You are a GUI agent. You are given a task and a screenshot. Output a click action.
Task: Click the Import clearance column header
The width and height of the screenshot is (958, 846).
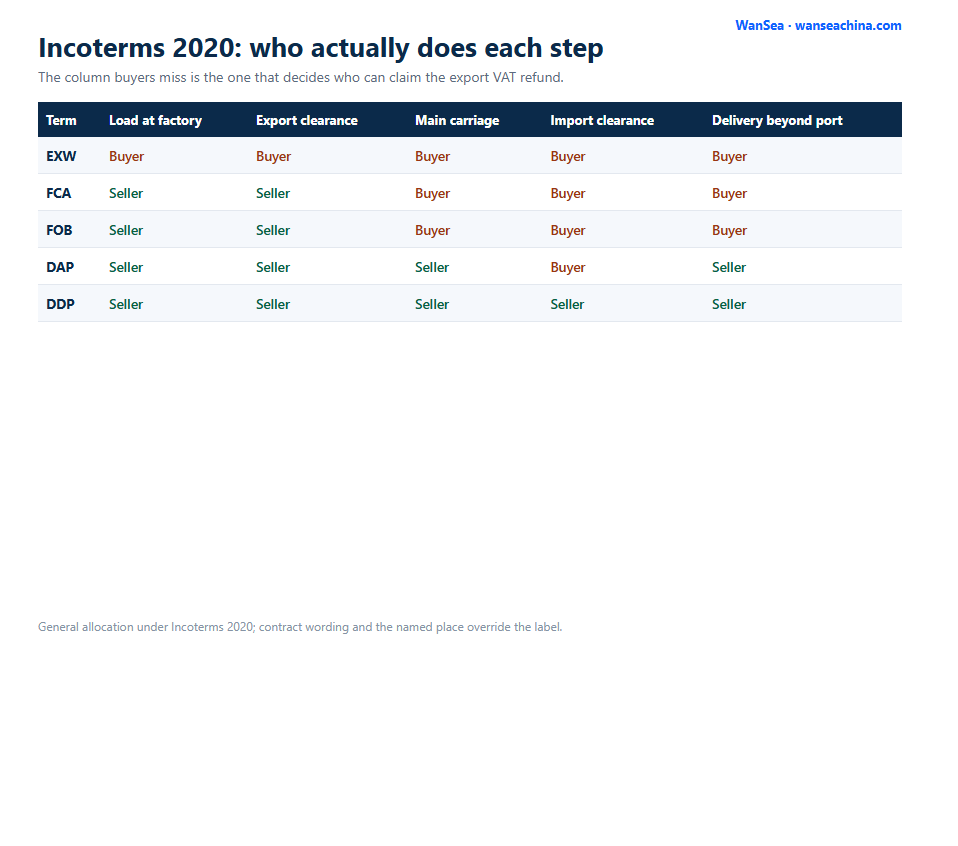[x=602, y=120]
